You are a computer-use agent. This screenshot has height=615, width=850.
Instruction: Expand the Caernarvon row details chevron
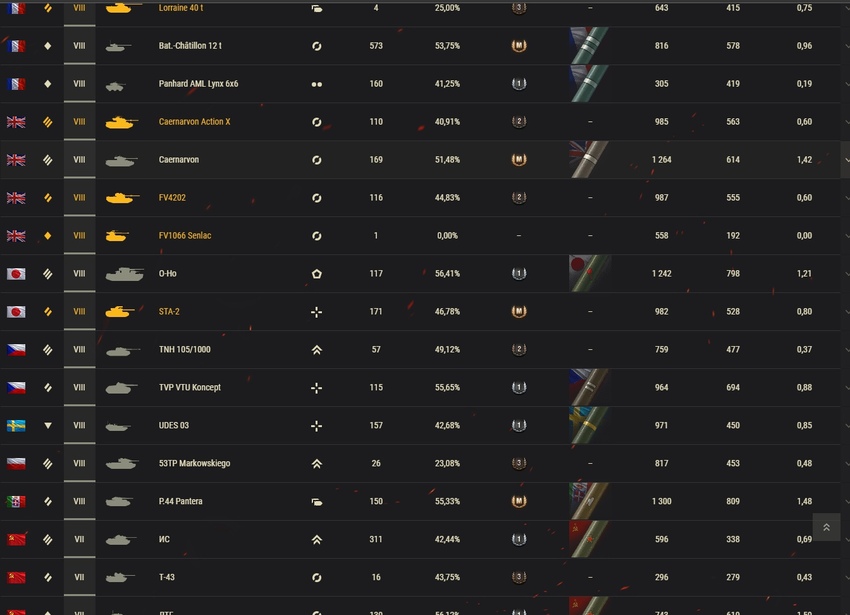(846, 160)
